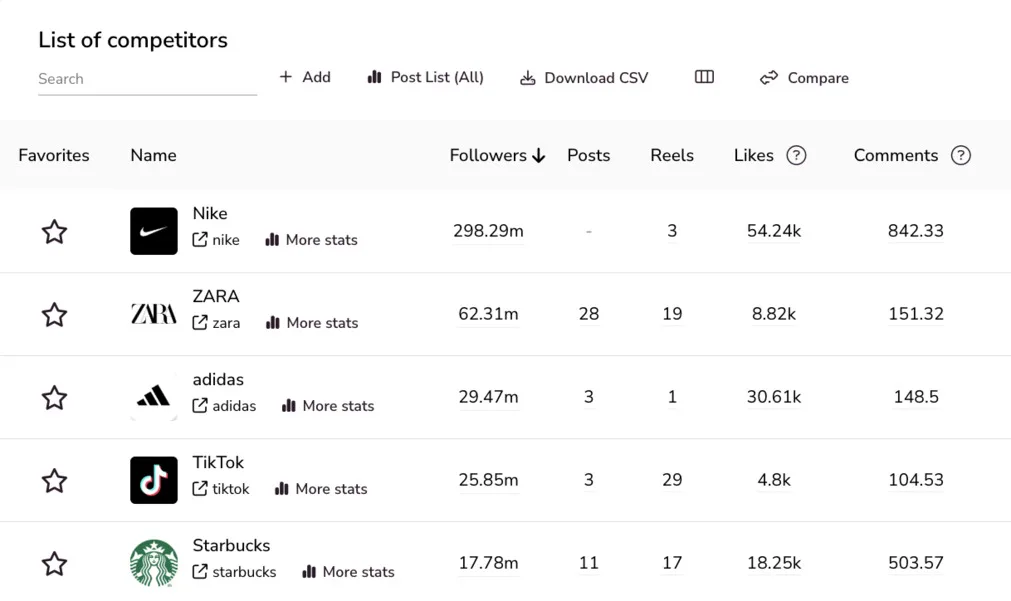Click the Compare icon
This screenshot has height=601, width=1011.
[x=769, y=77]
